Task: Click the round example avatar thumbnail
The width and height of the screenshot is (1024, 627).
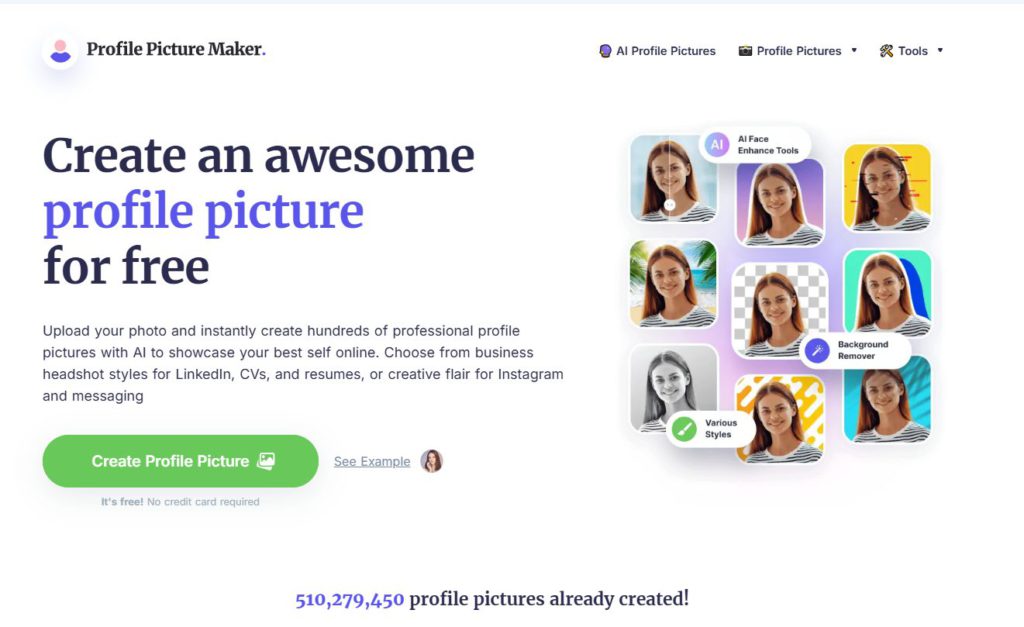Action: point(431,461)
